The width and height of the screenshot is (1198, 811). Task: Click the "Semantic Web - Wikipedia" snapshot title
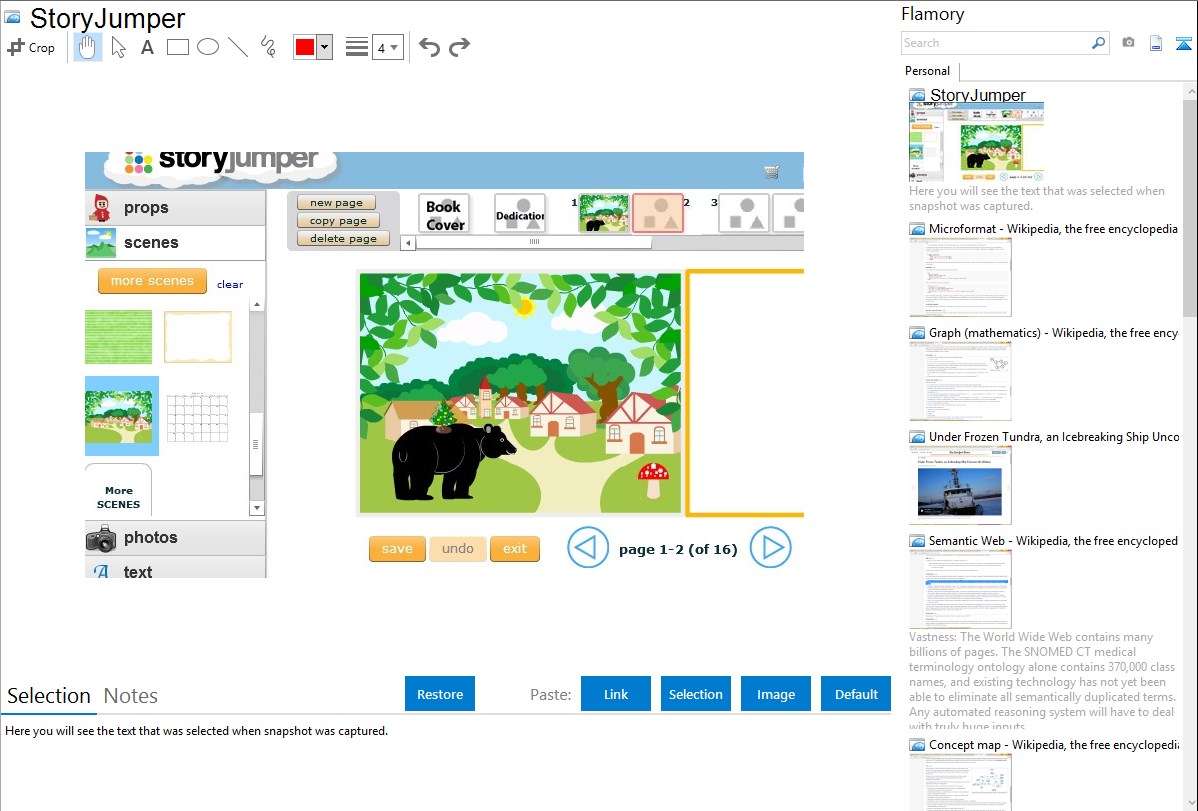1053,540
